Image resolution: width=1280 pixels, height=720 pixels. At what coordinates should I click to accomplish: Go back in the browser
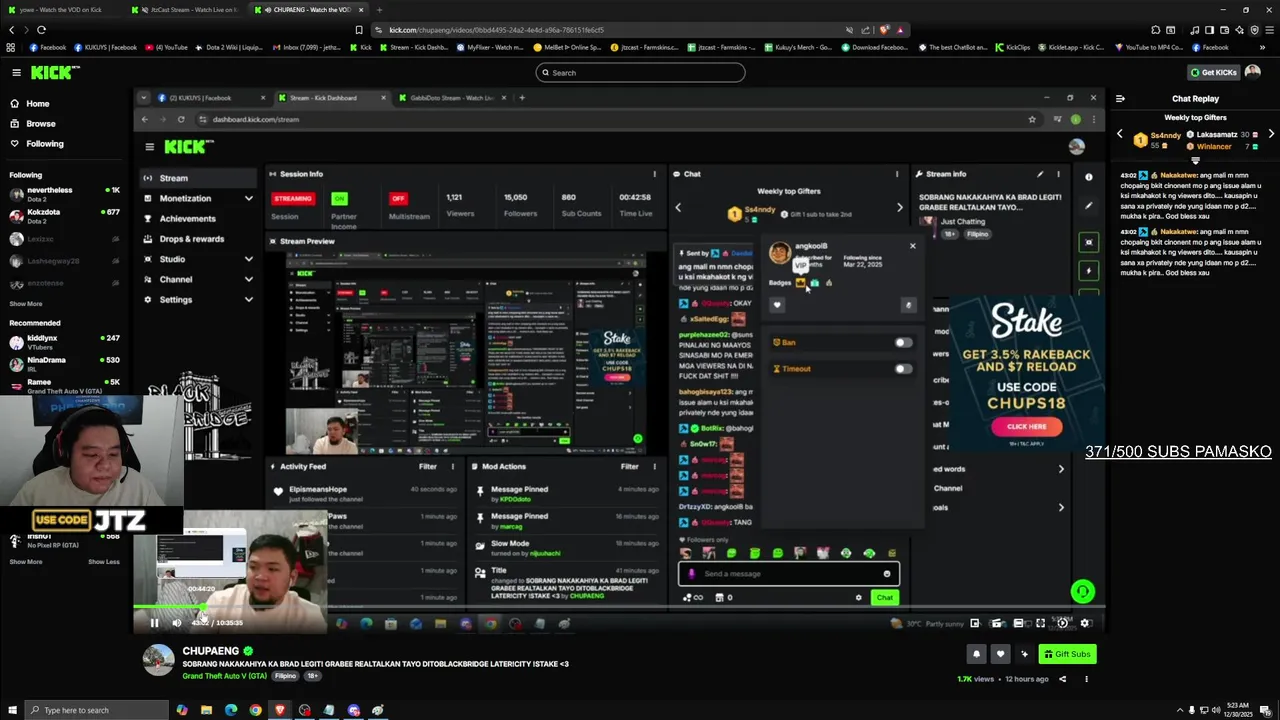pyautogui.click(x=13, y=30)
